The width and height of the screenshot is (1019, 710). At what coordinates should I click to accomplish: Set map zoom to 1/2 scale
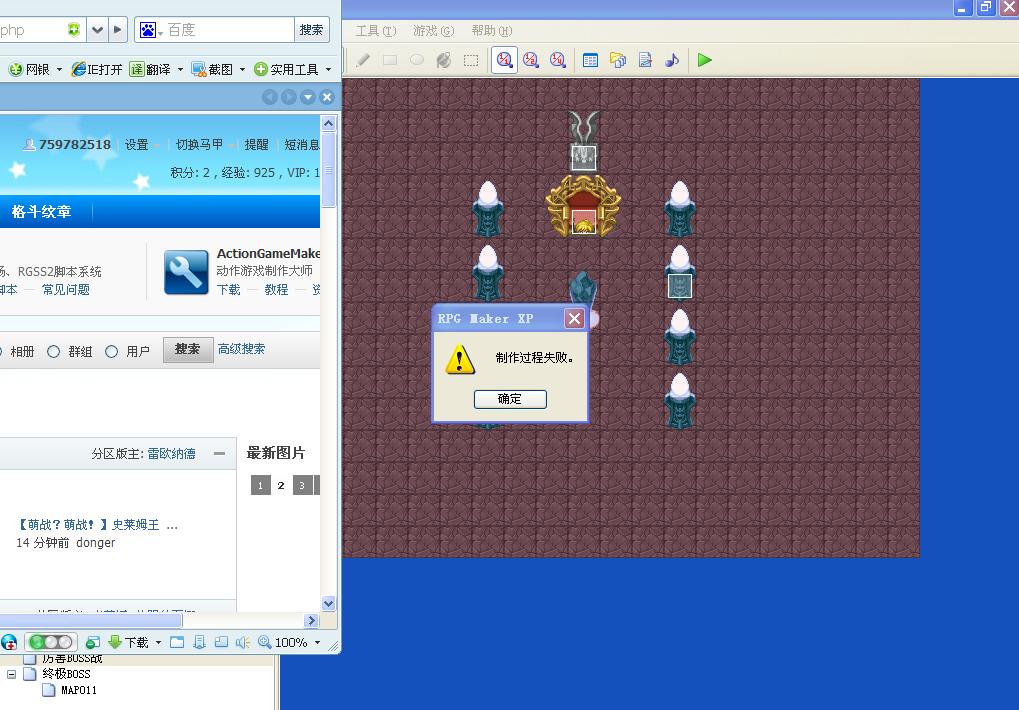tap(531, 60)
